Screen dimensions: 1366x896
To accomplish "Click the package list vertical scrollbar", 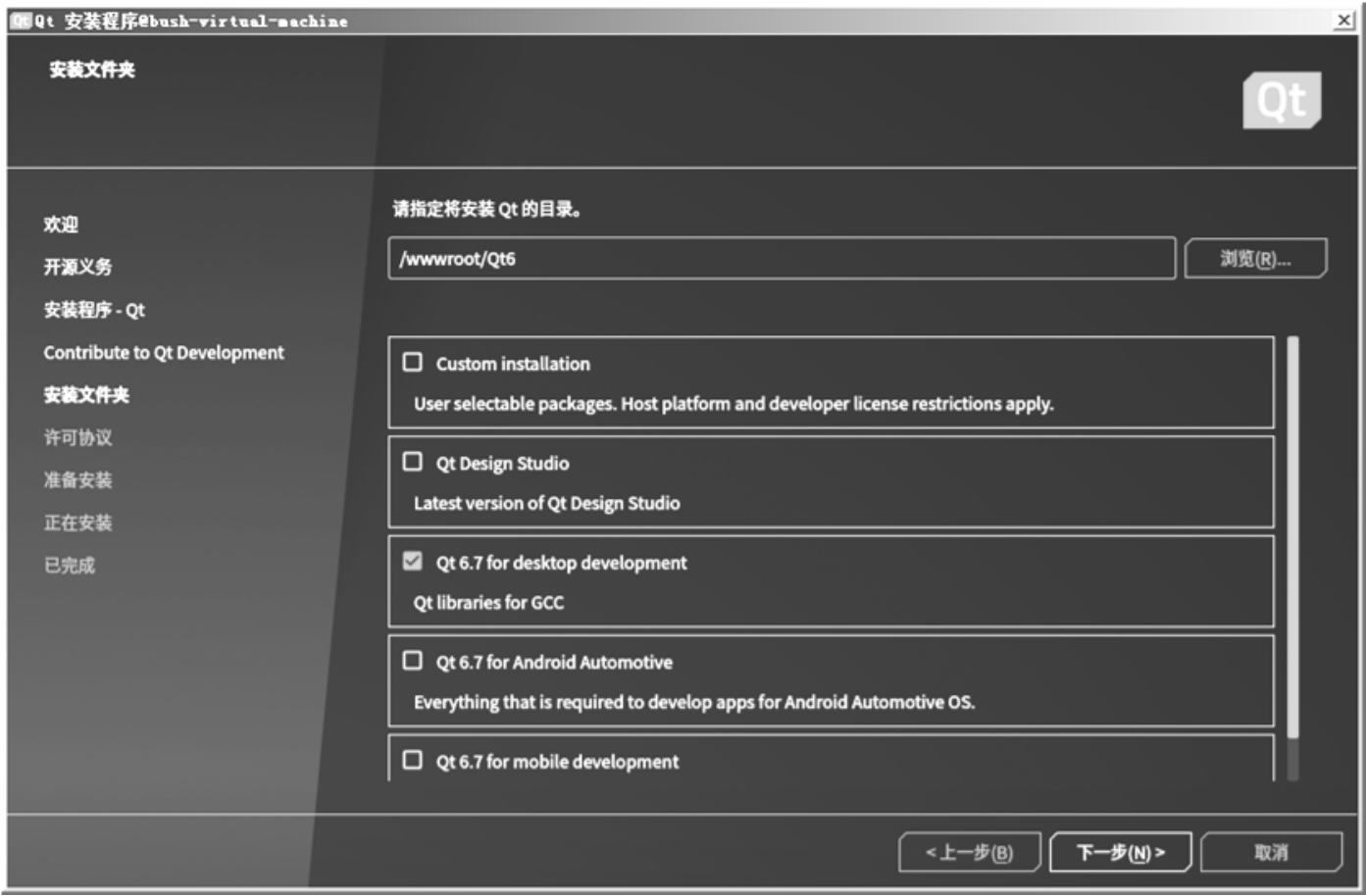I will 1292,537.
